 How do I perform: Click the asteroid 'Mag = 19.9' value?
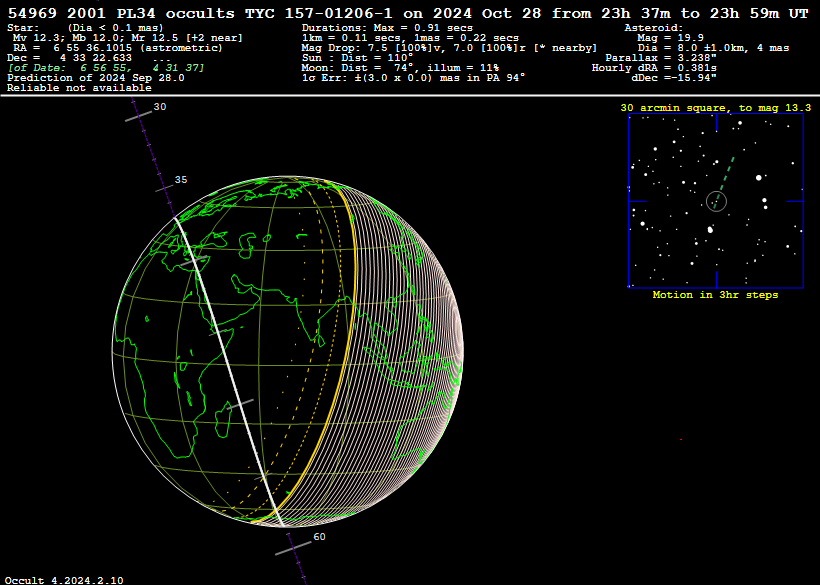point(670,38)
